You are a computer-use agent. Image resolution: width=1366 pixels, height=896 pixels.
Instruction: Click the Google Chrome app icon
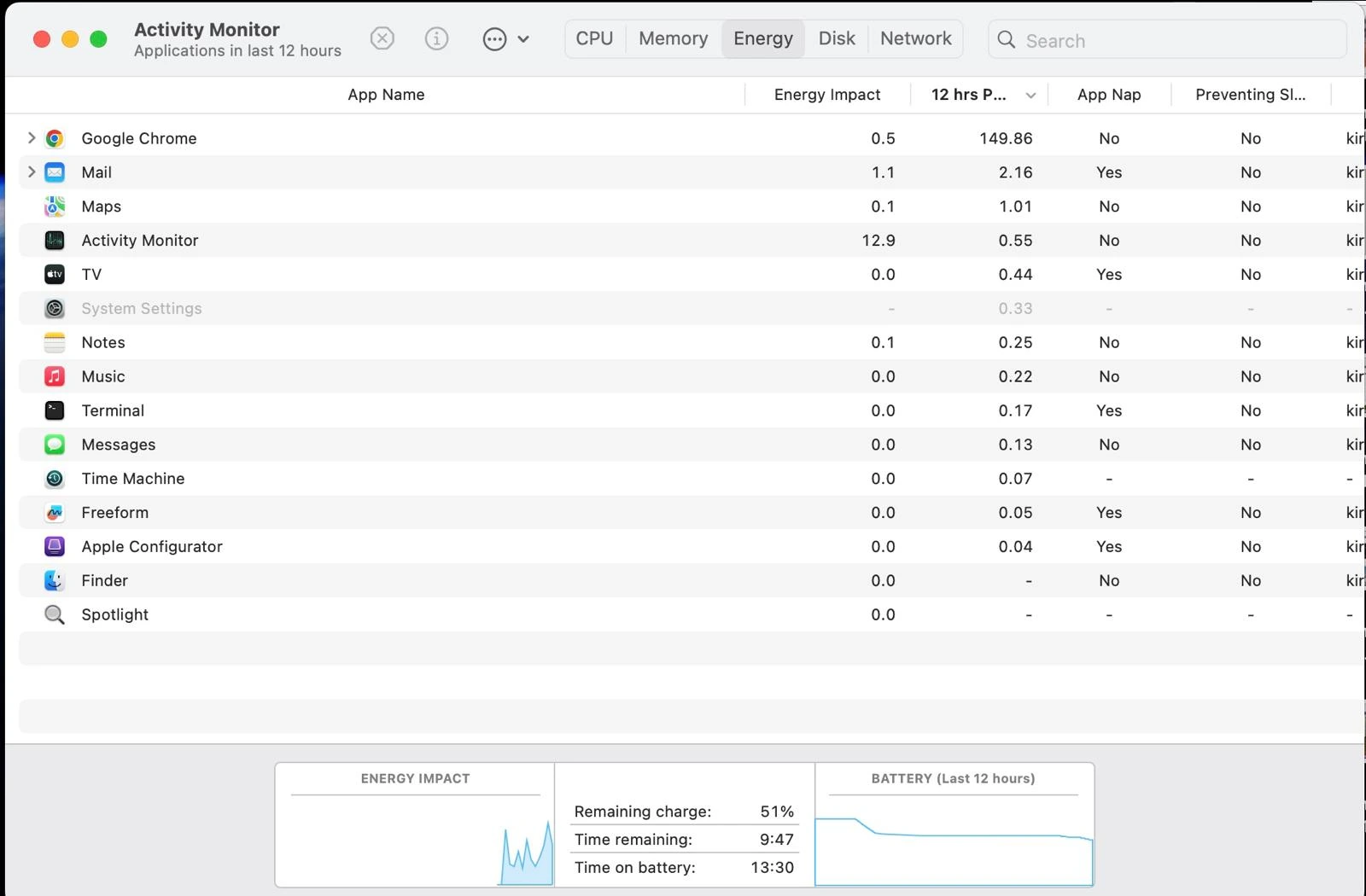pyautogui.click(x=55, y=138)
